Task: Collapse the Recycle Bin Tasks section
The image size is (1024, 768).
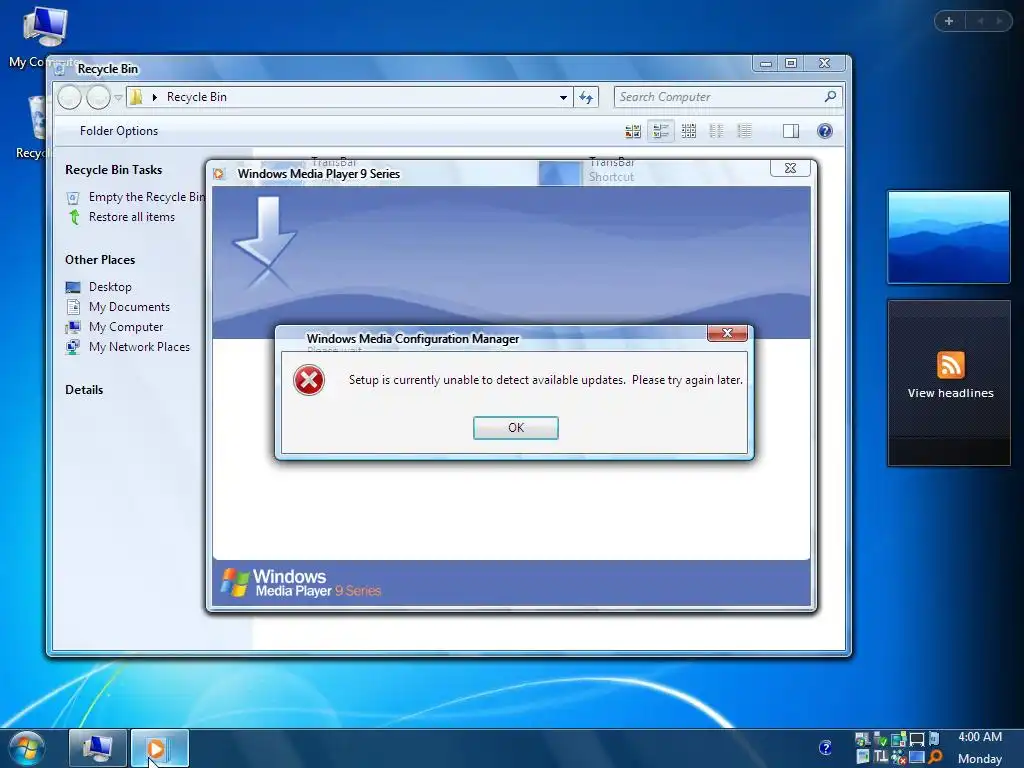Action: point(114,170)
